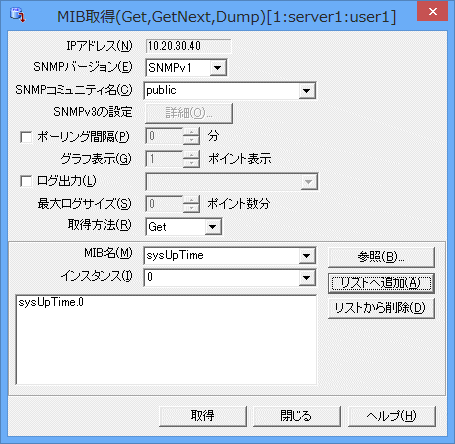Expand the インスタンス dropdown arrow
The image size is (455, 444).
click(x=306, y=278)
